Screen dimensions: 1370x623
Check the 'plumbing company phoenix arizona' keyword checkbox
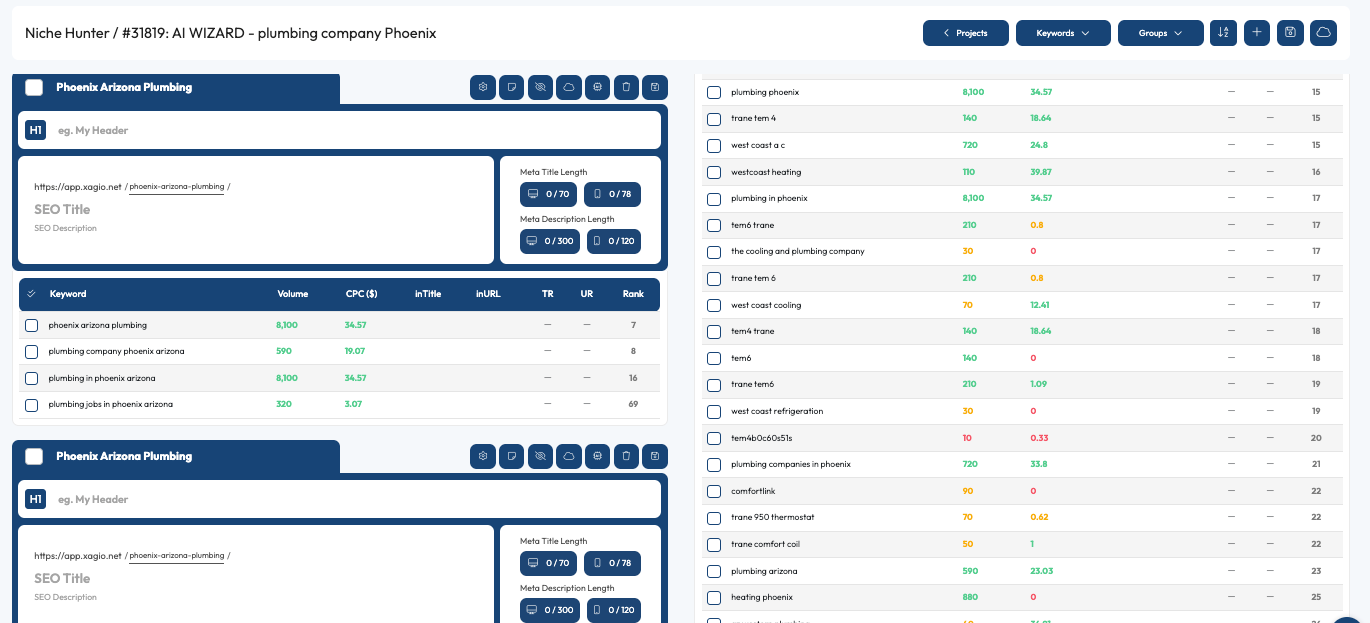pyautogui.click(x=32, y=352)
